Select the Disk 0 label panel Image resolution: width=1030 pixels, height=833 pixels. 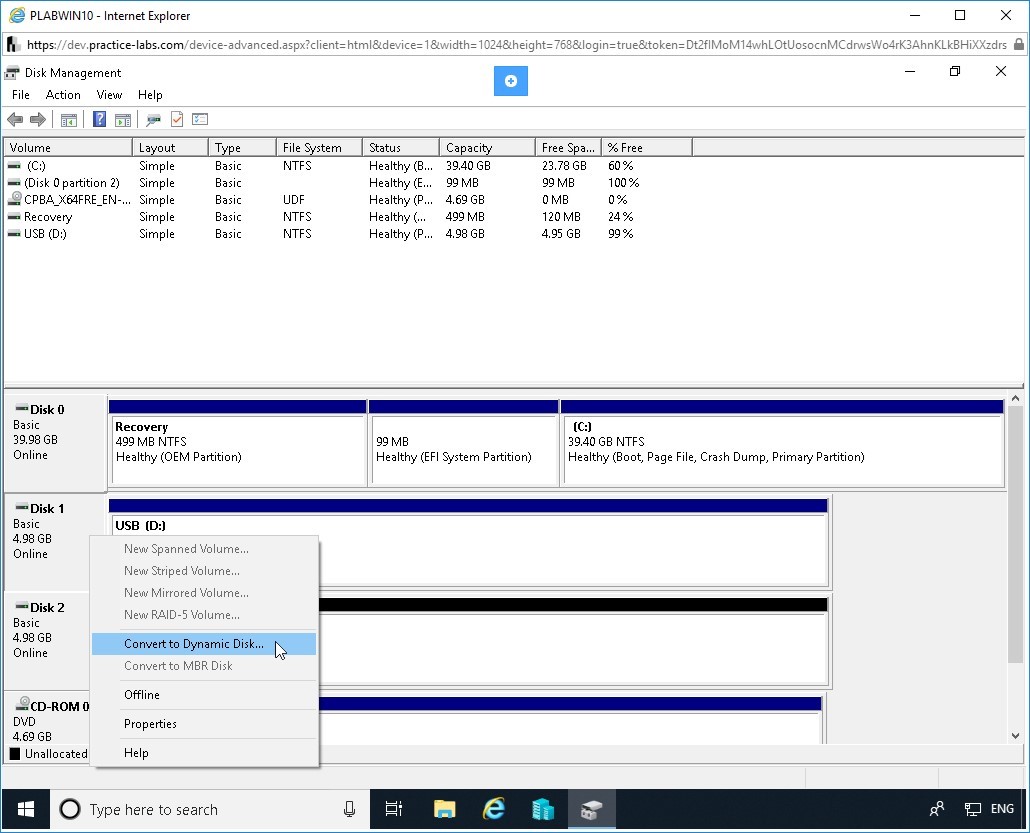click(55, 443)
